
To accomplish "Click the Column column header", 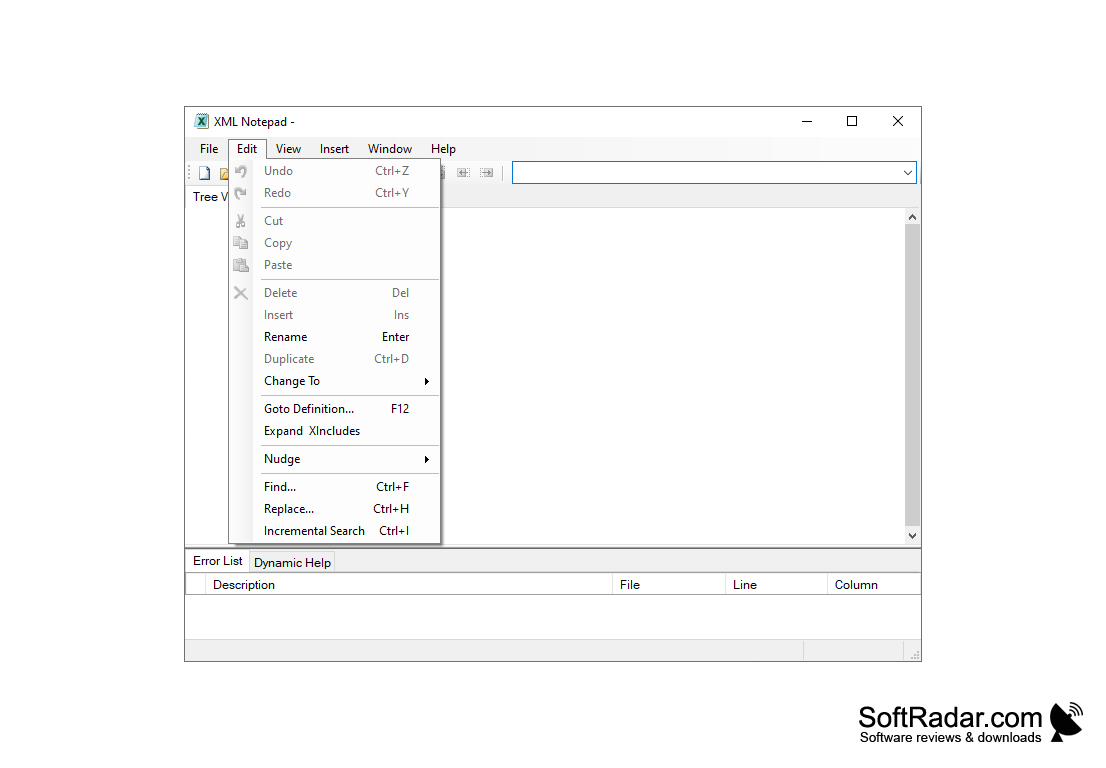I will click(874, 585).
